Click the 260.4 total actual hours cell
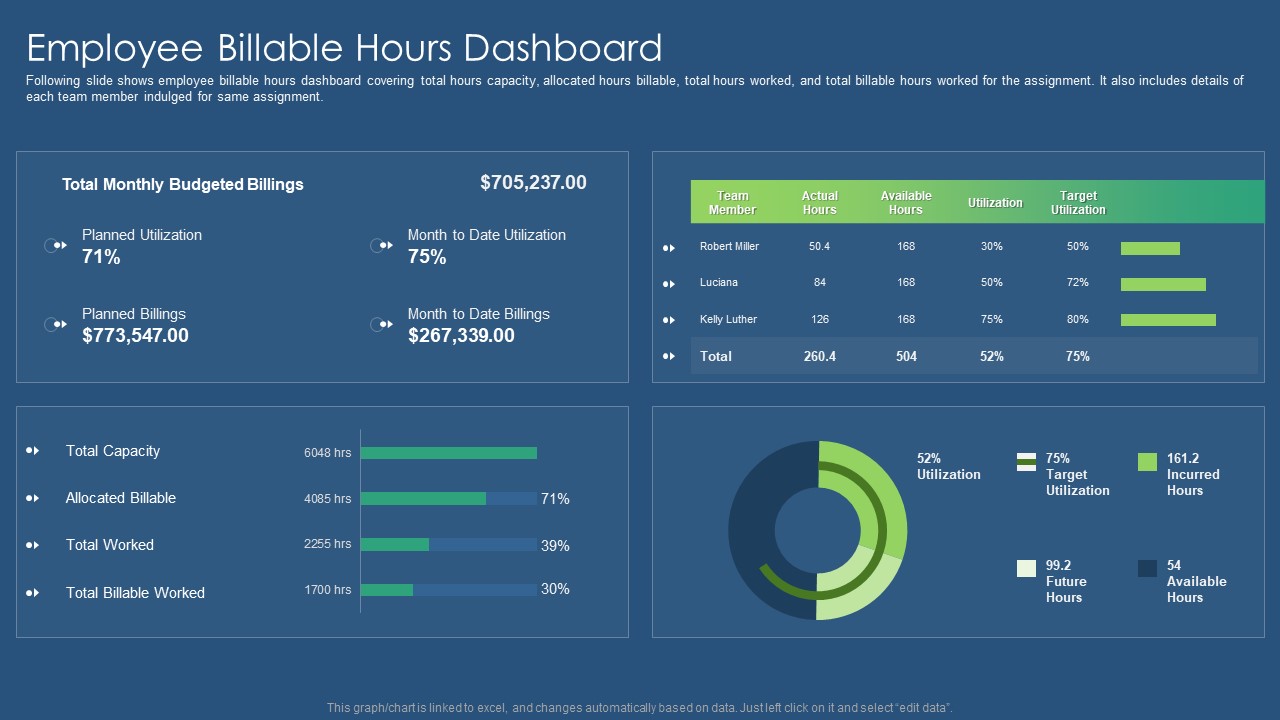 pos(820,357)
